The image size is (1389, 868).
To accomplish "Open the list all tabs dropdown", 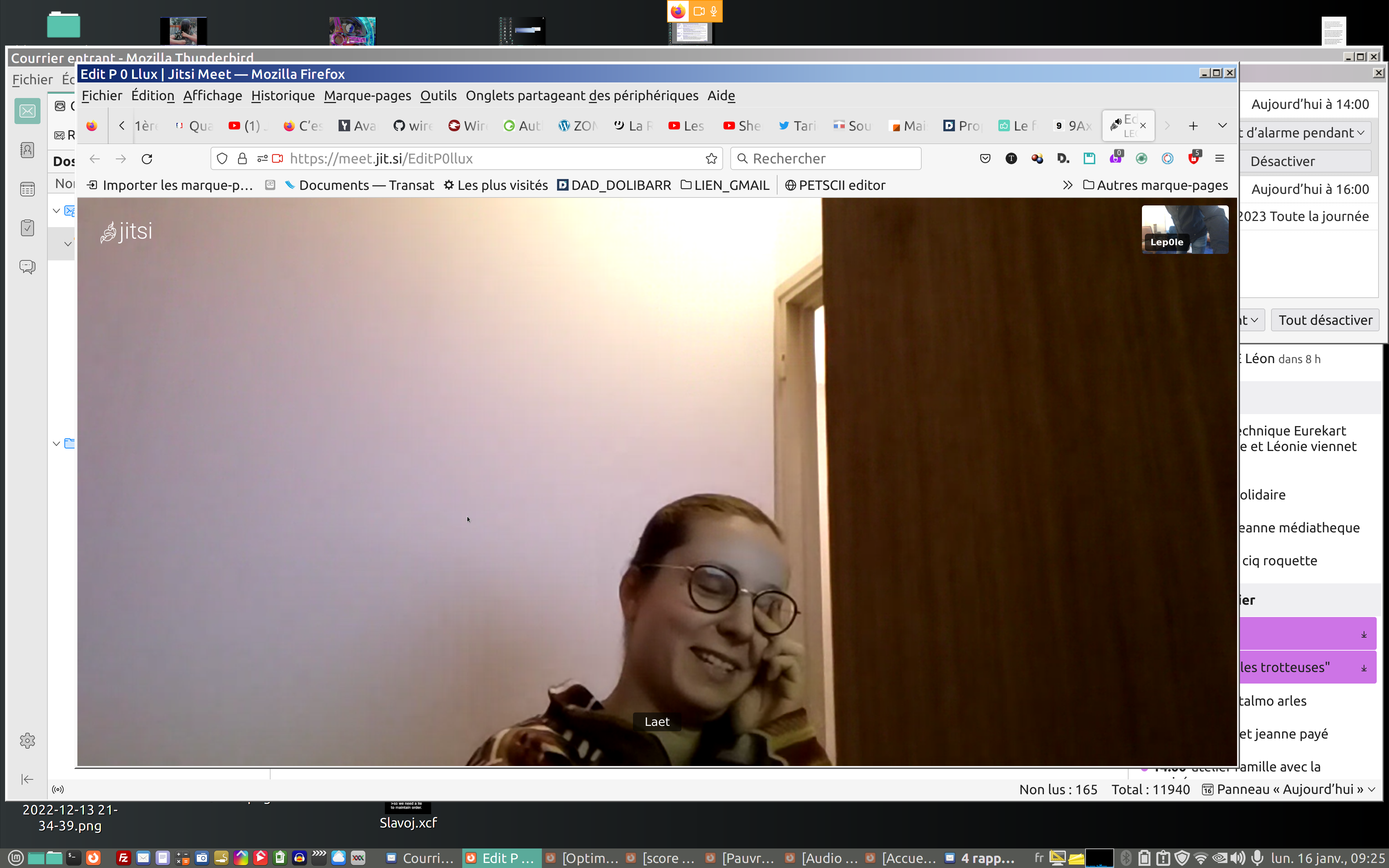I will click(1223, 126).
